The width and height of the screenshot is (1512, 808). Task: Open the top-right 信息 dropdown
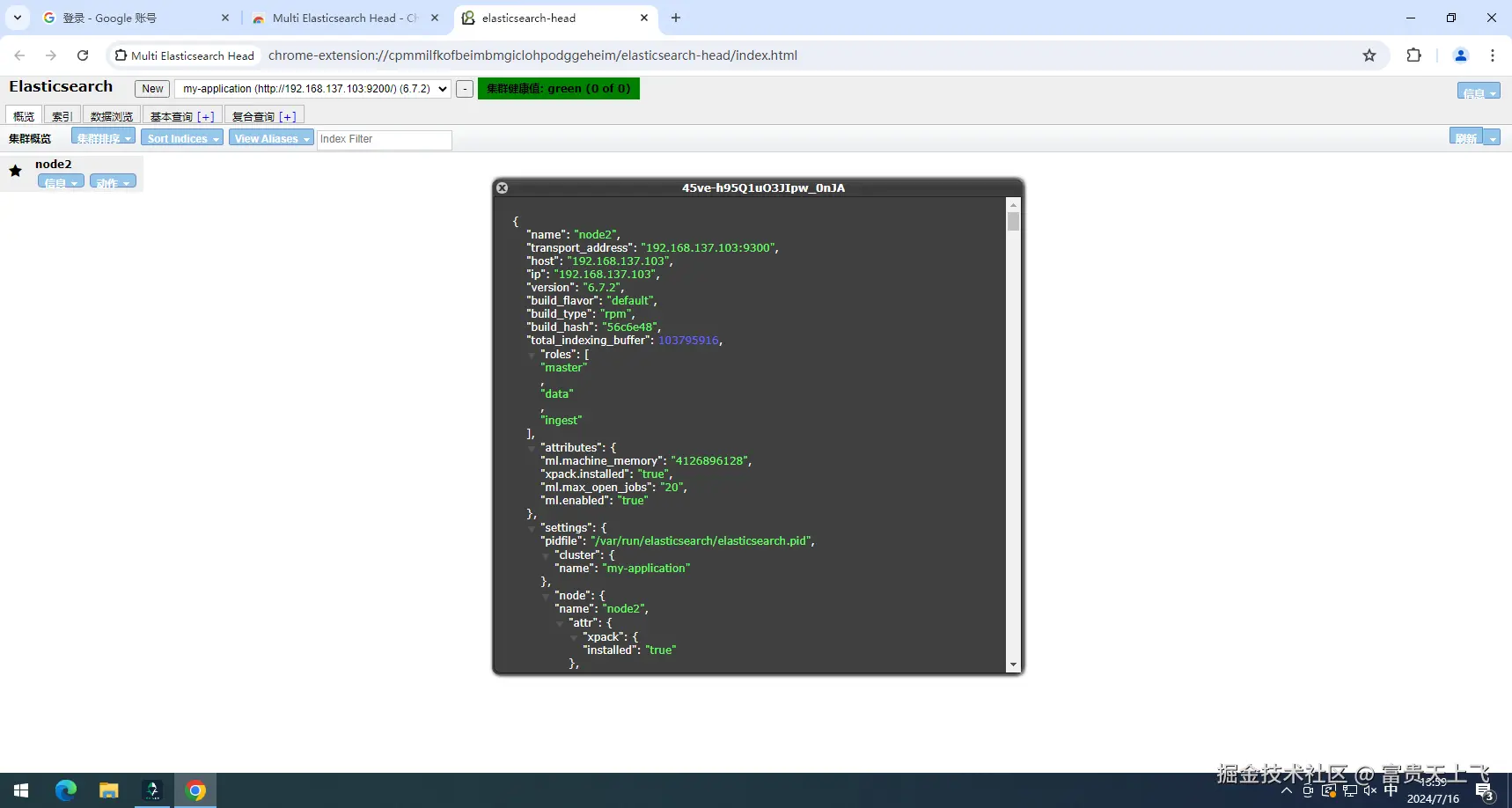point(1479,92)
